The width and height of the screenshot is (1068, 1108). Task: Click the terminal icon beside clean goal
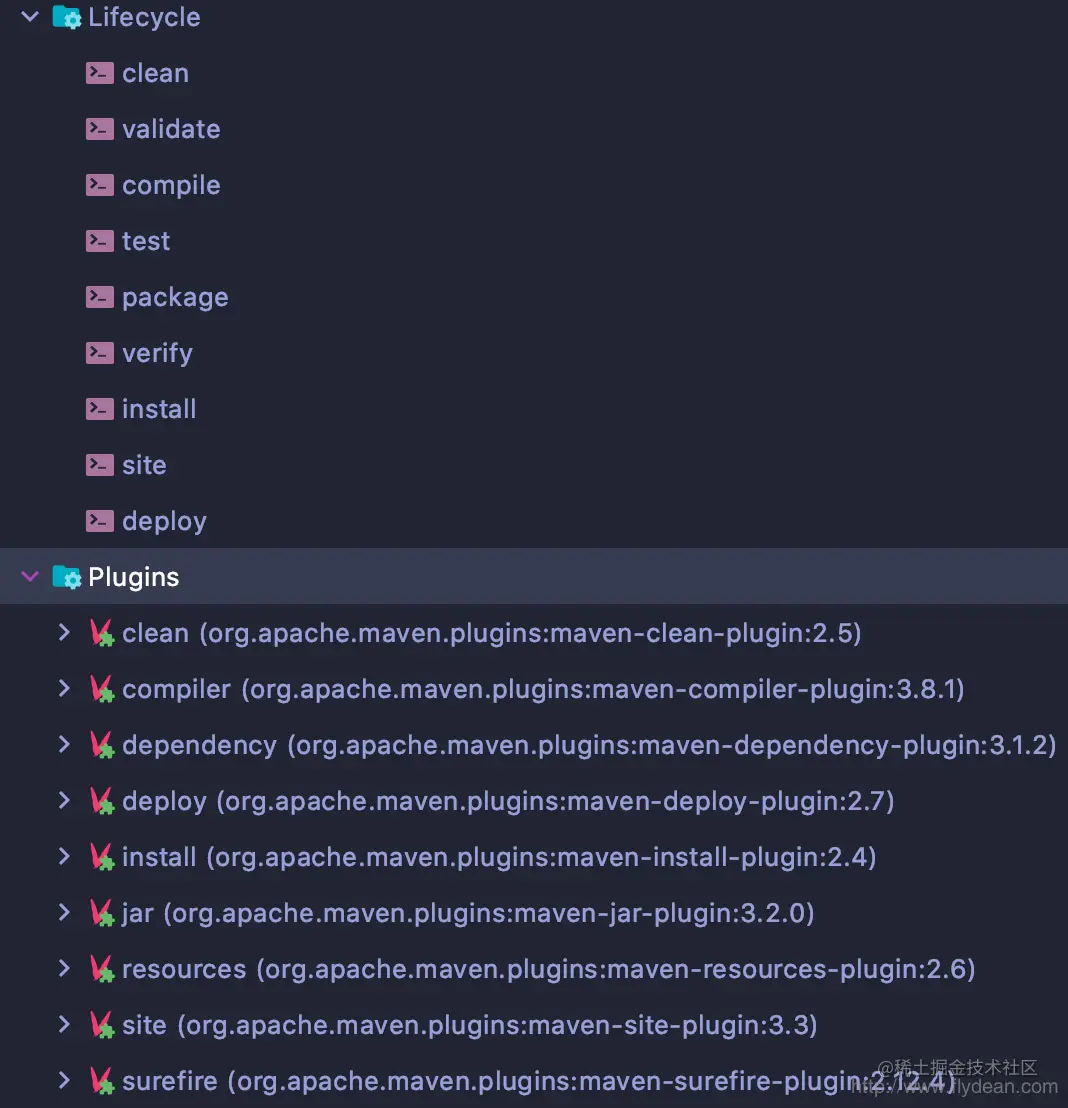click(100, 73)
